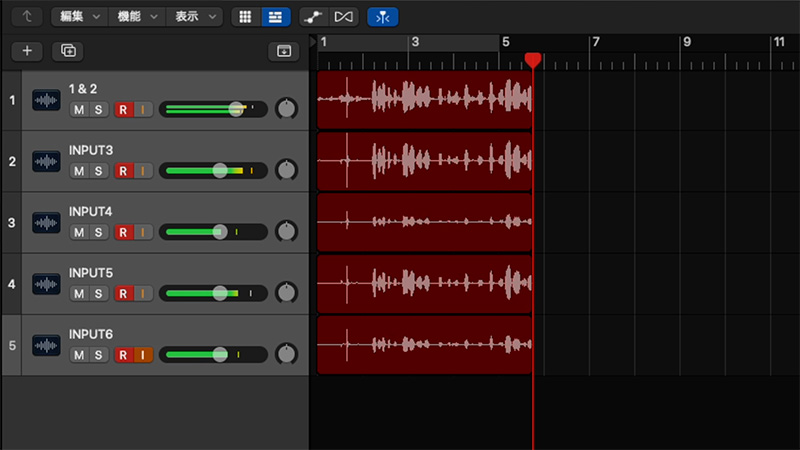Click the pan knob of INPUT5 track
Image resolution: width=800 pixels, height=450 pixels.
click(286, 293)
